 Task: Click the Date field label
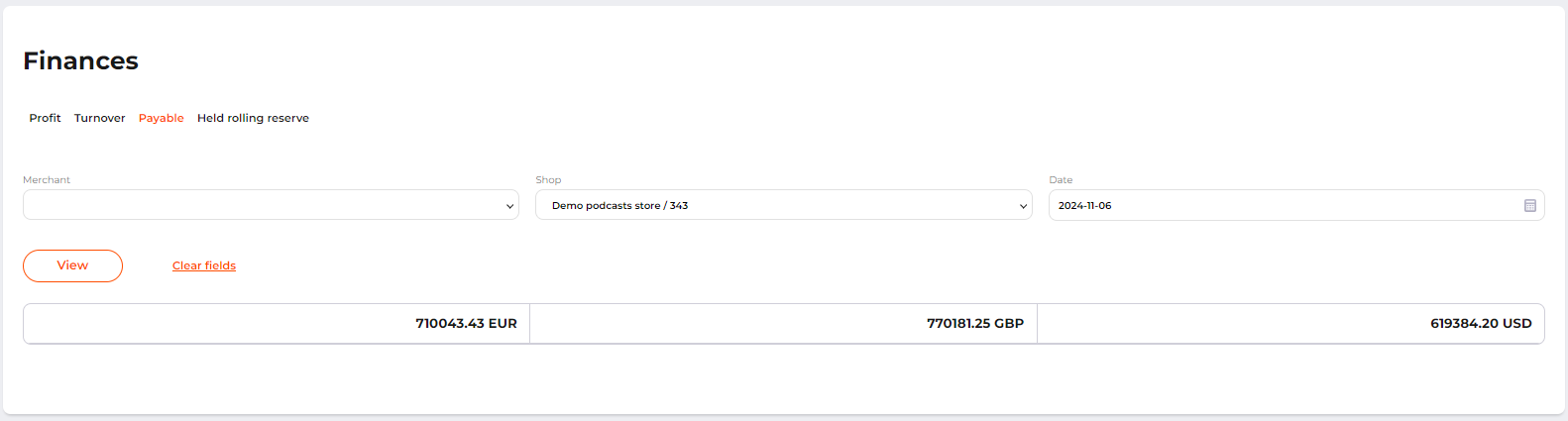[x=1061, y=180]
